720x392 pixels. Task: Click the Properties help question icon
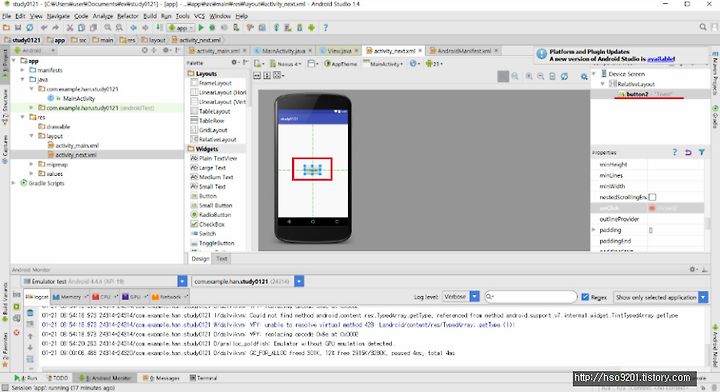coord(675,152)
